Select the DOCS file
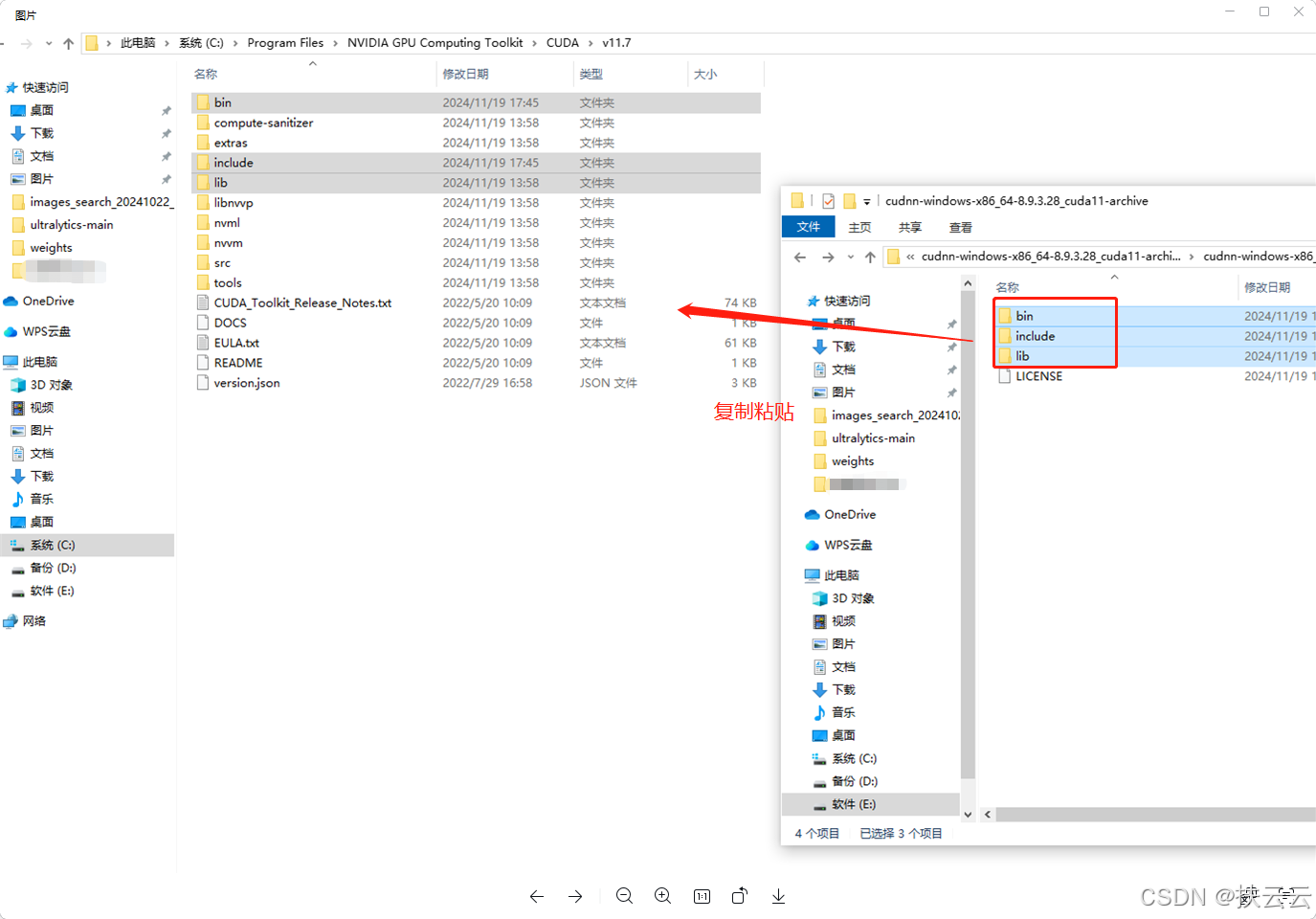The image size is (1316, 919). (x=476, y=324)
